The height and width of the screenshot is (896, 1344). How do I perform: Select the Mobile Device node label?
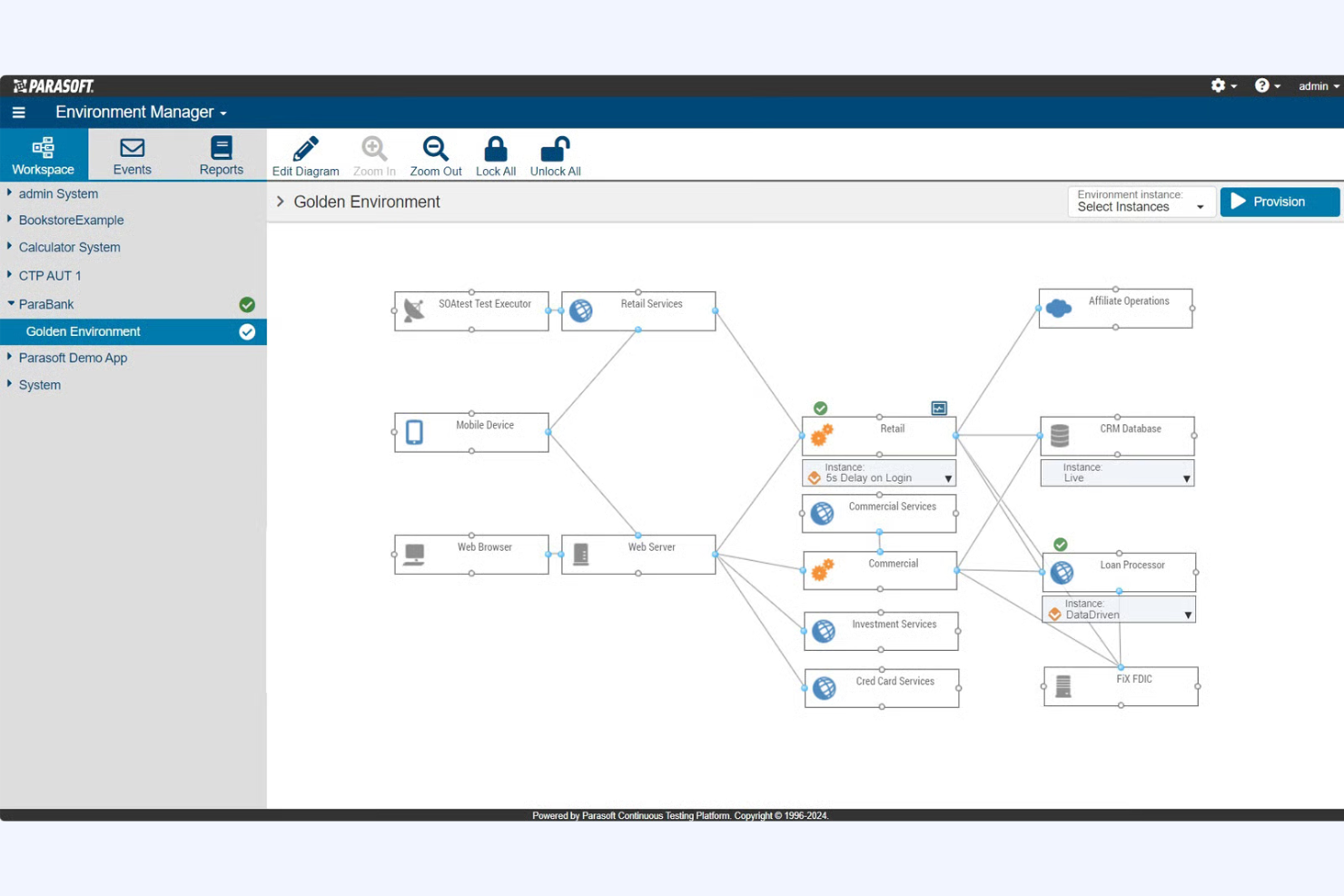[484, 426]
